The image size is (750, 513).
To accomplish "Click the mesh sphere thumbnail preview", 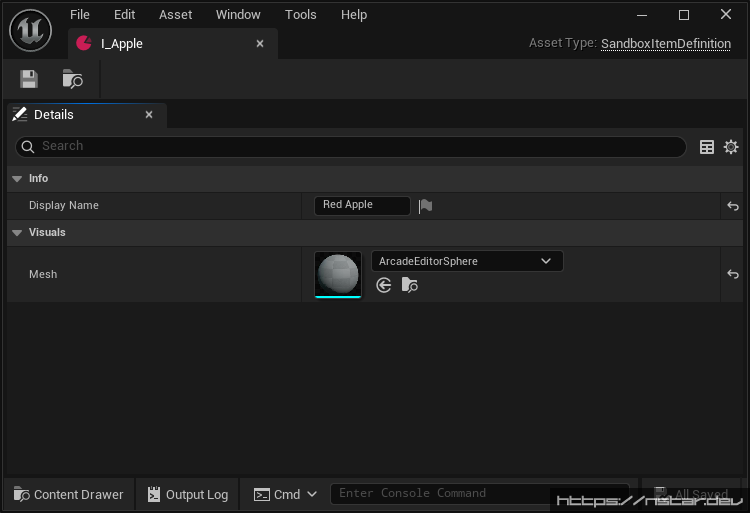I will point(338,274).
